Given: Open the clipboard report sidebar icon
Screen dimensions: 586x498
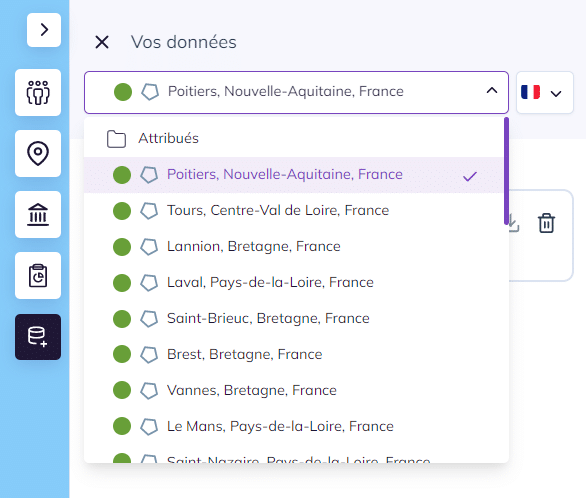Looking at the screenshot, I should point(38,275).
